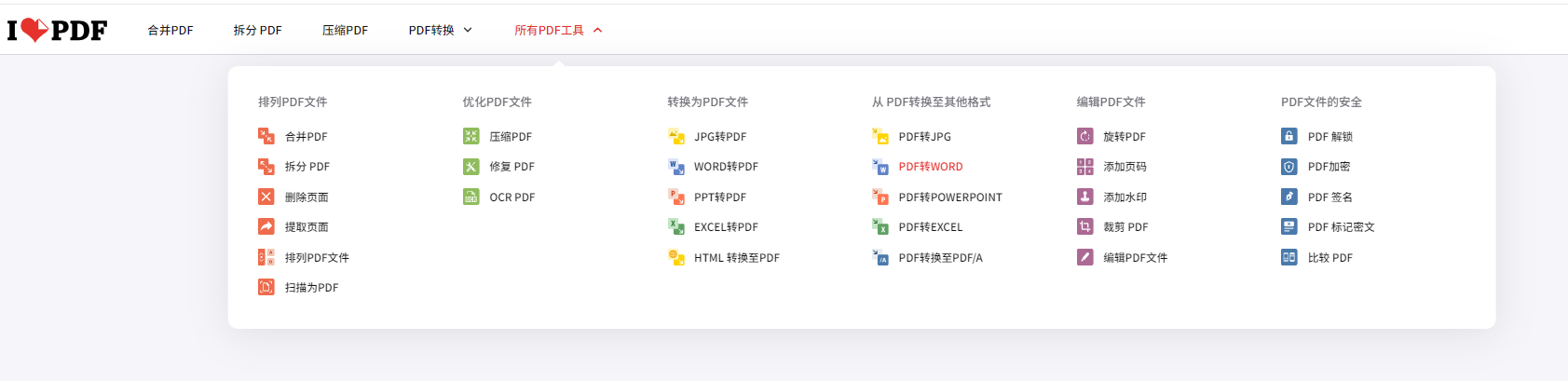The image size is (1568, 381).
Task: Click the 比较 PDF compare icon
Action: (x=1289, y=257)
